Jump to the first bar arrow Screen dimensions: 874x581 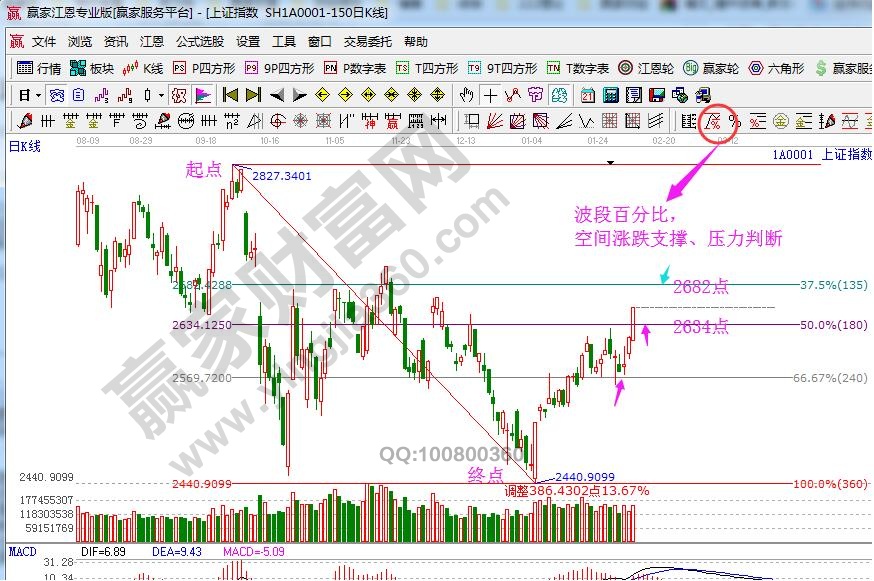coord(229,96)
